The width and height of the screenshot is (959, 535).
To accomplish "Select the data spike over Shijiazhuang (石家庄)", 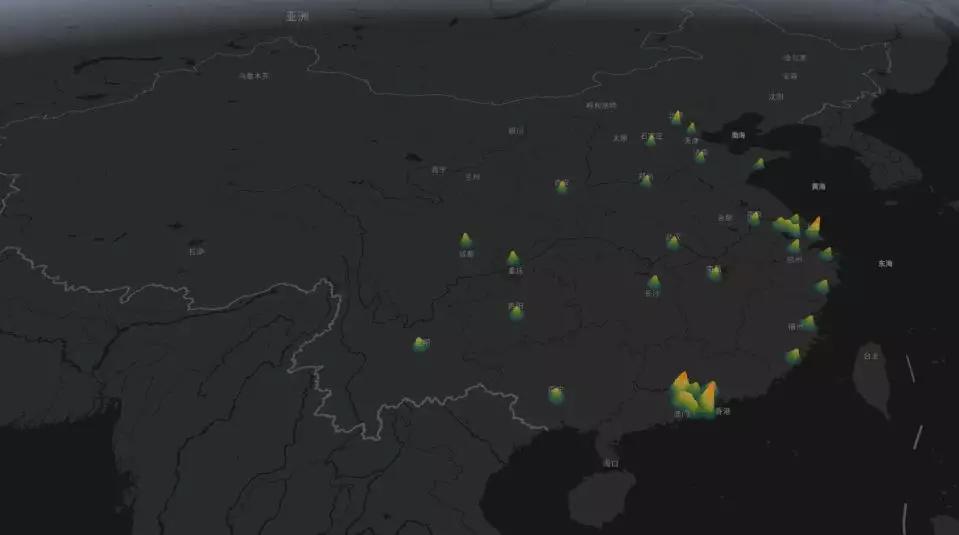I will click(x=651, y=140).
